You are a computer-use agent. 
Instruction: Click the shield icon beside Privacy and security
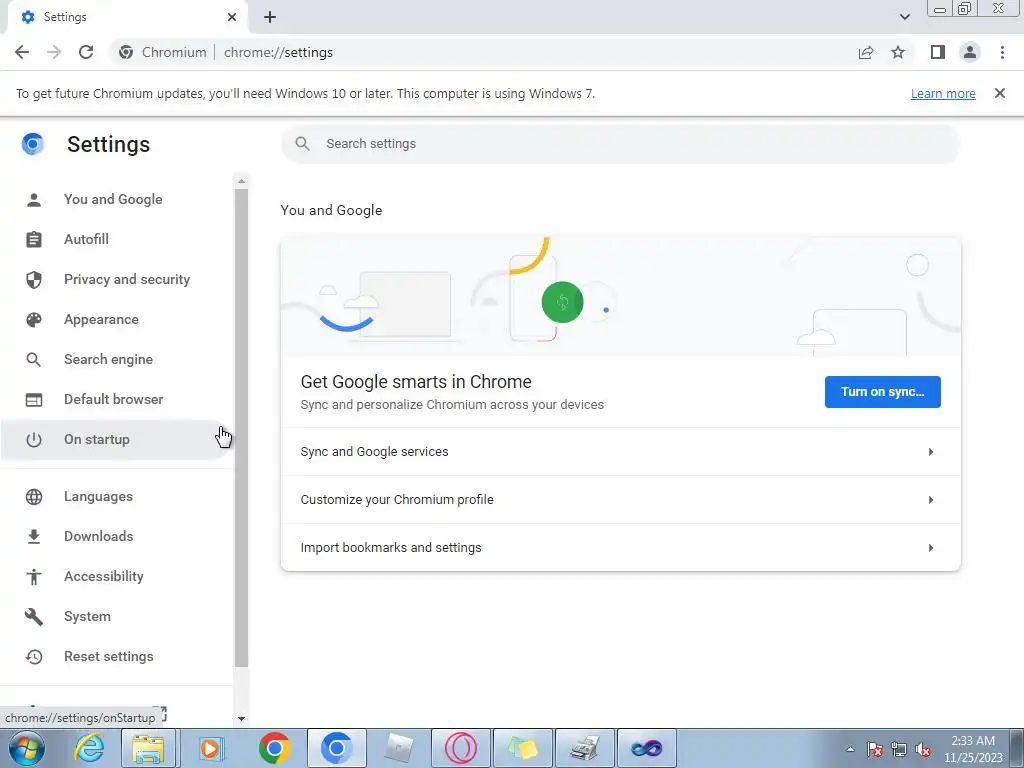pyautogui.click(x=34, y=280)
